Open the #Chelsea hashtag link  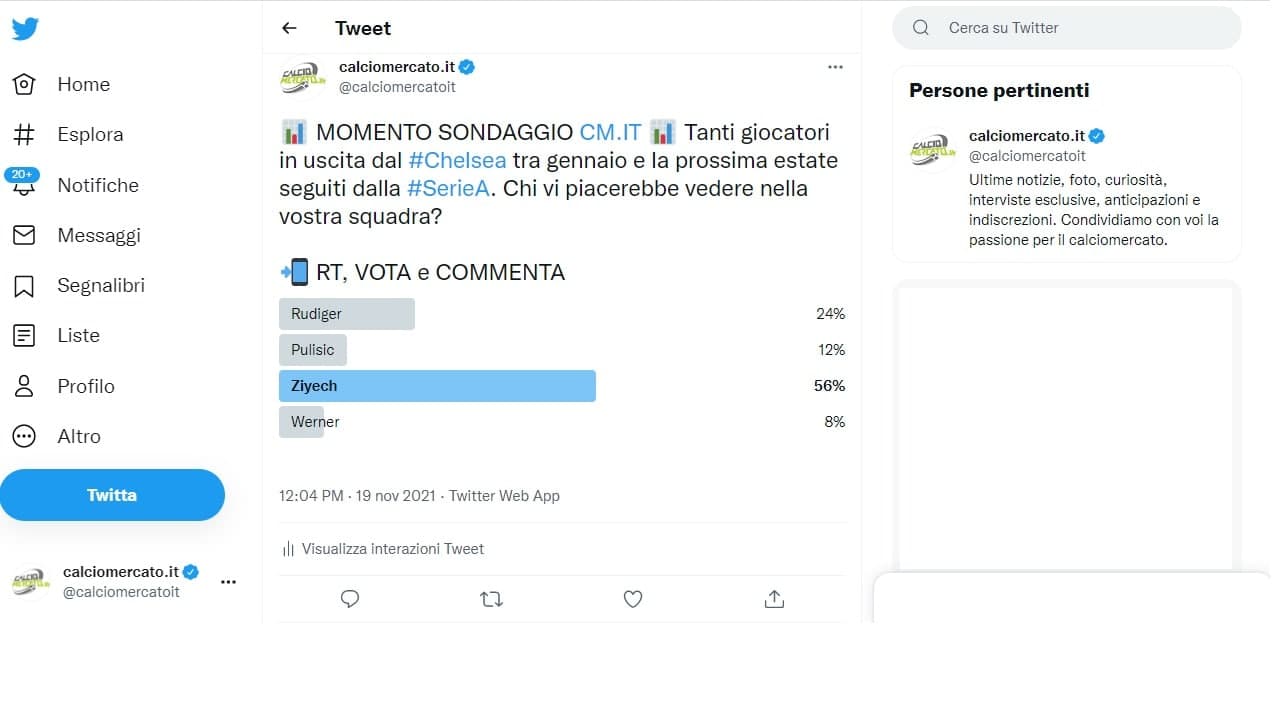tap(457, 160)
